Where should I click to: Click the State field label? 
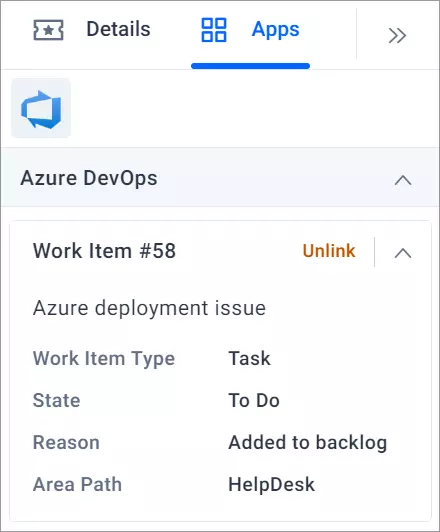pyautogui.click(x=57, y=400)
